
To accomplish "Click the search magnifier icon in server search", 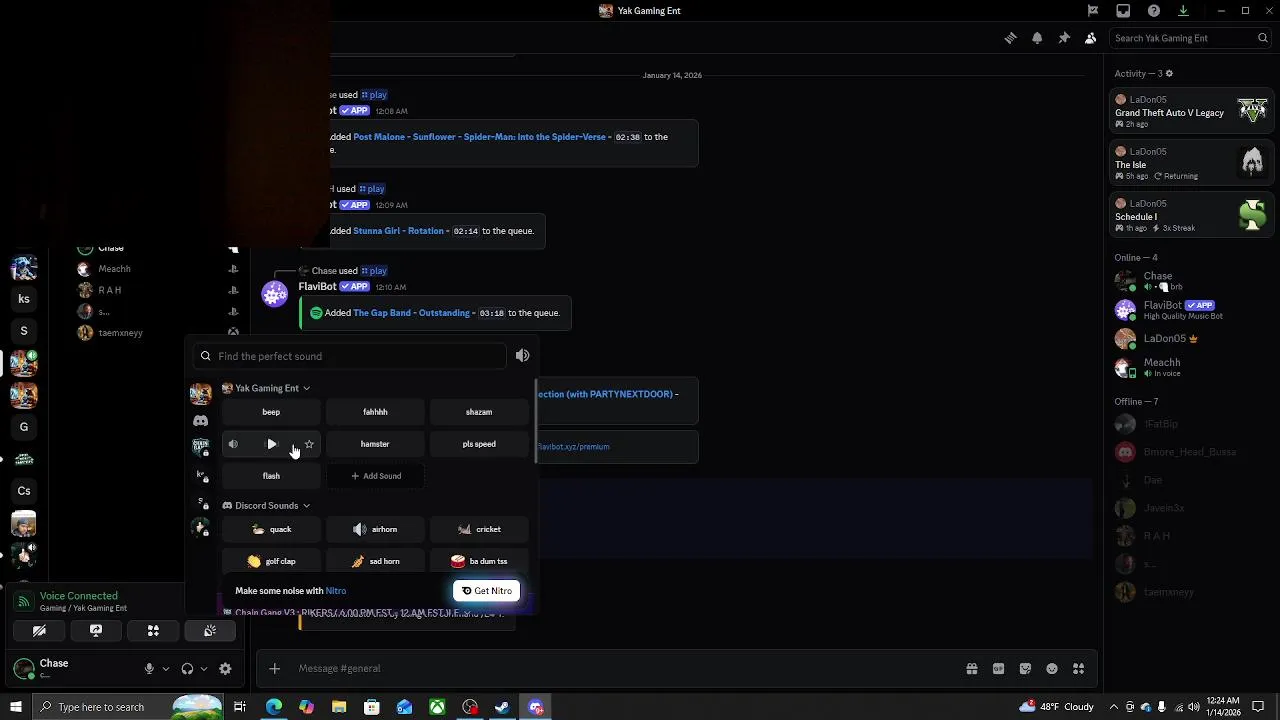I will point(1263,38).
